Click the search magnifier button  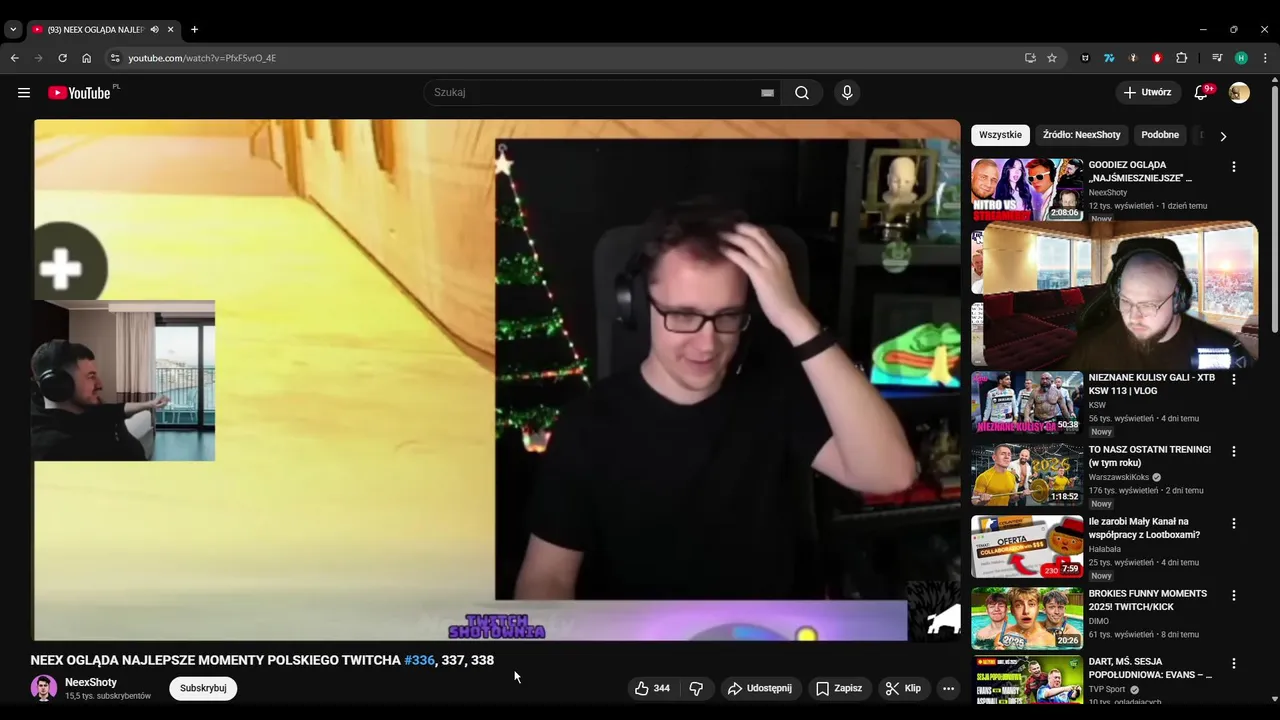[x=802, y=93]
